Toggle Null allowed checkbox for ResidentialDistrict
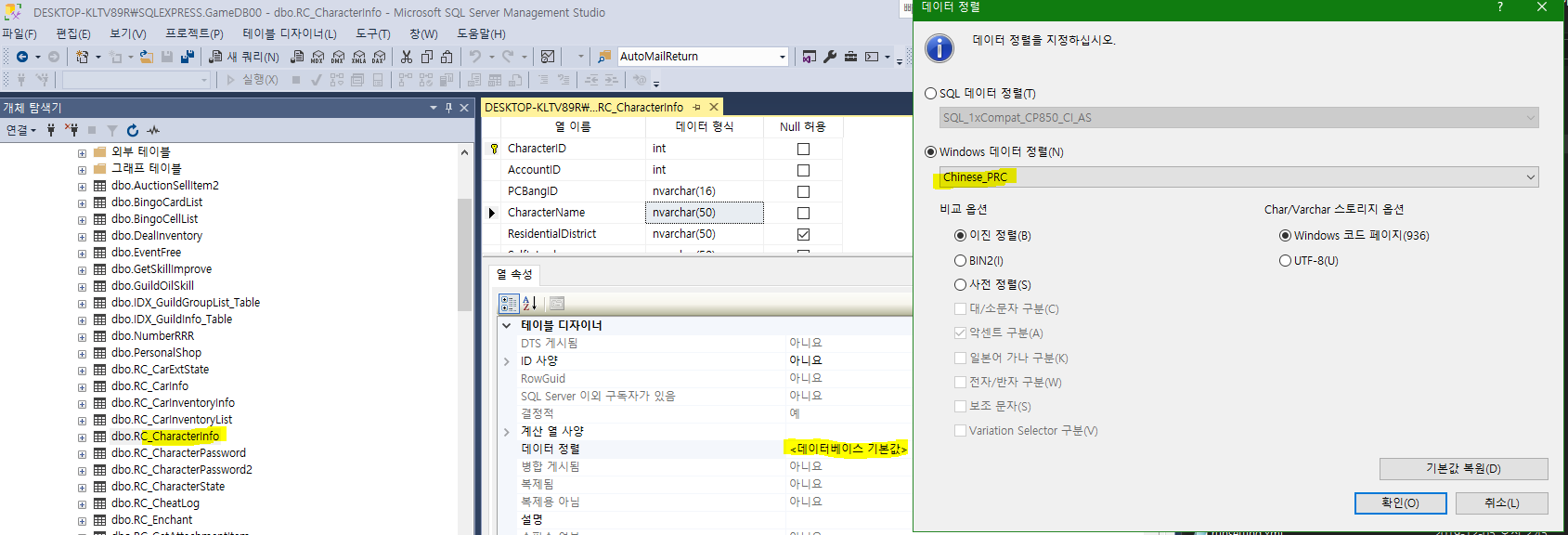 coord(803,234)
